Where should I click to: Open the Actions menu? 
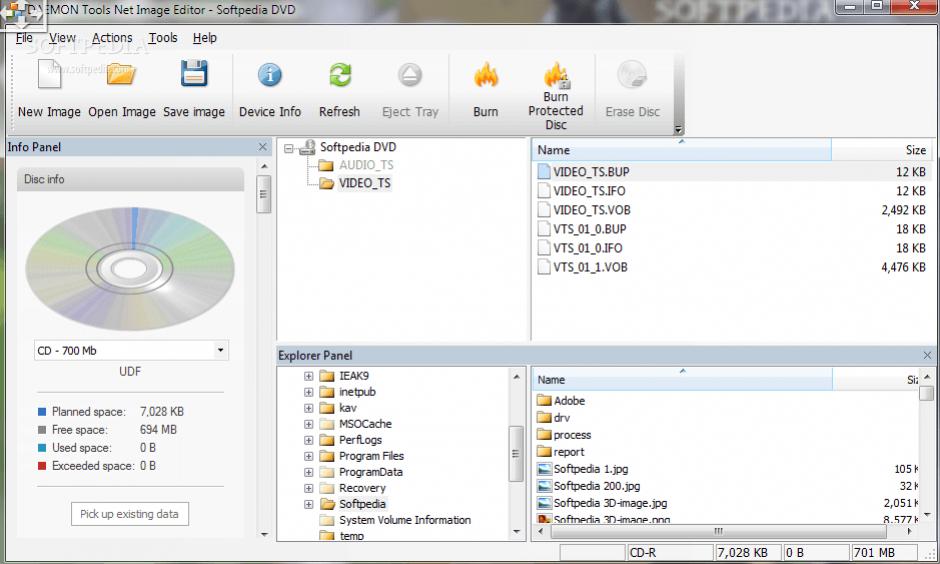tap(112, 38)
